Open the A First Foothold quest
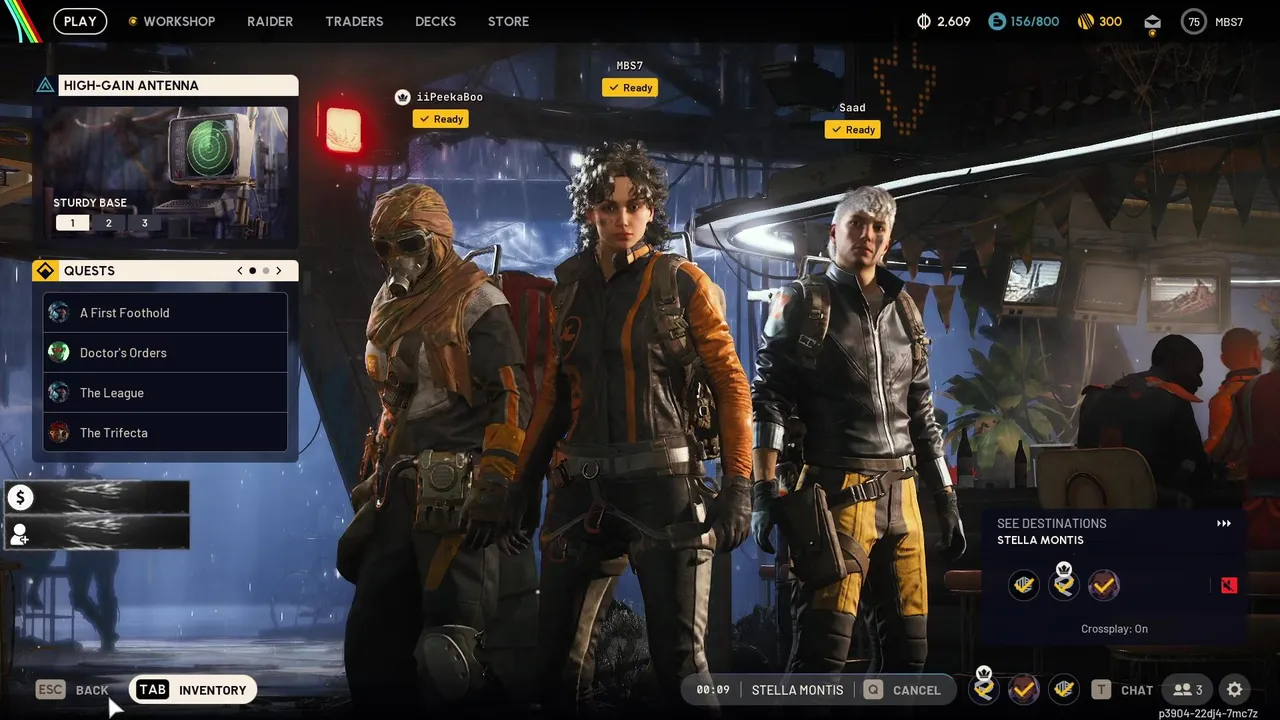 [x=165, y=312]
